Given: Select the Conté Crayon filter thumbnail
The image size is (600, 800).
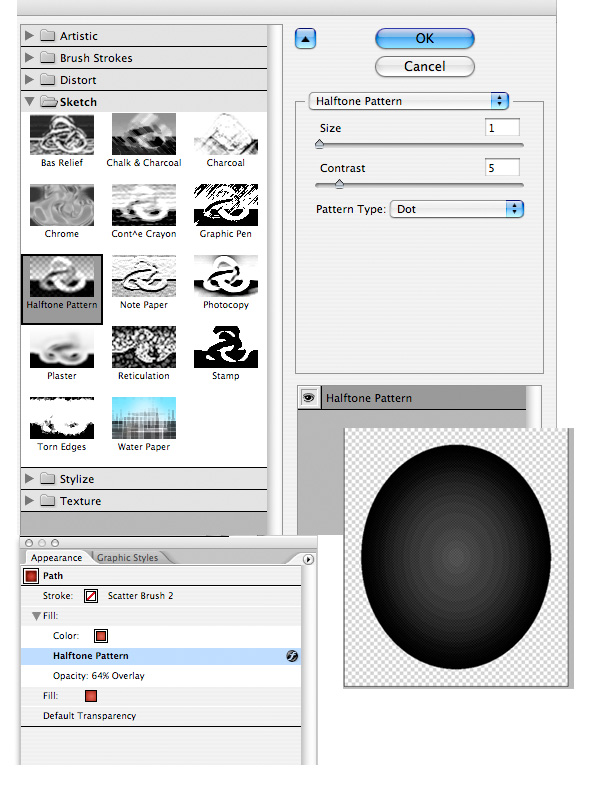Looking at the screenshot, I should coord(144,205).
